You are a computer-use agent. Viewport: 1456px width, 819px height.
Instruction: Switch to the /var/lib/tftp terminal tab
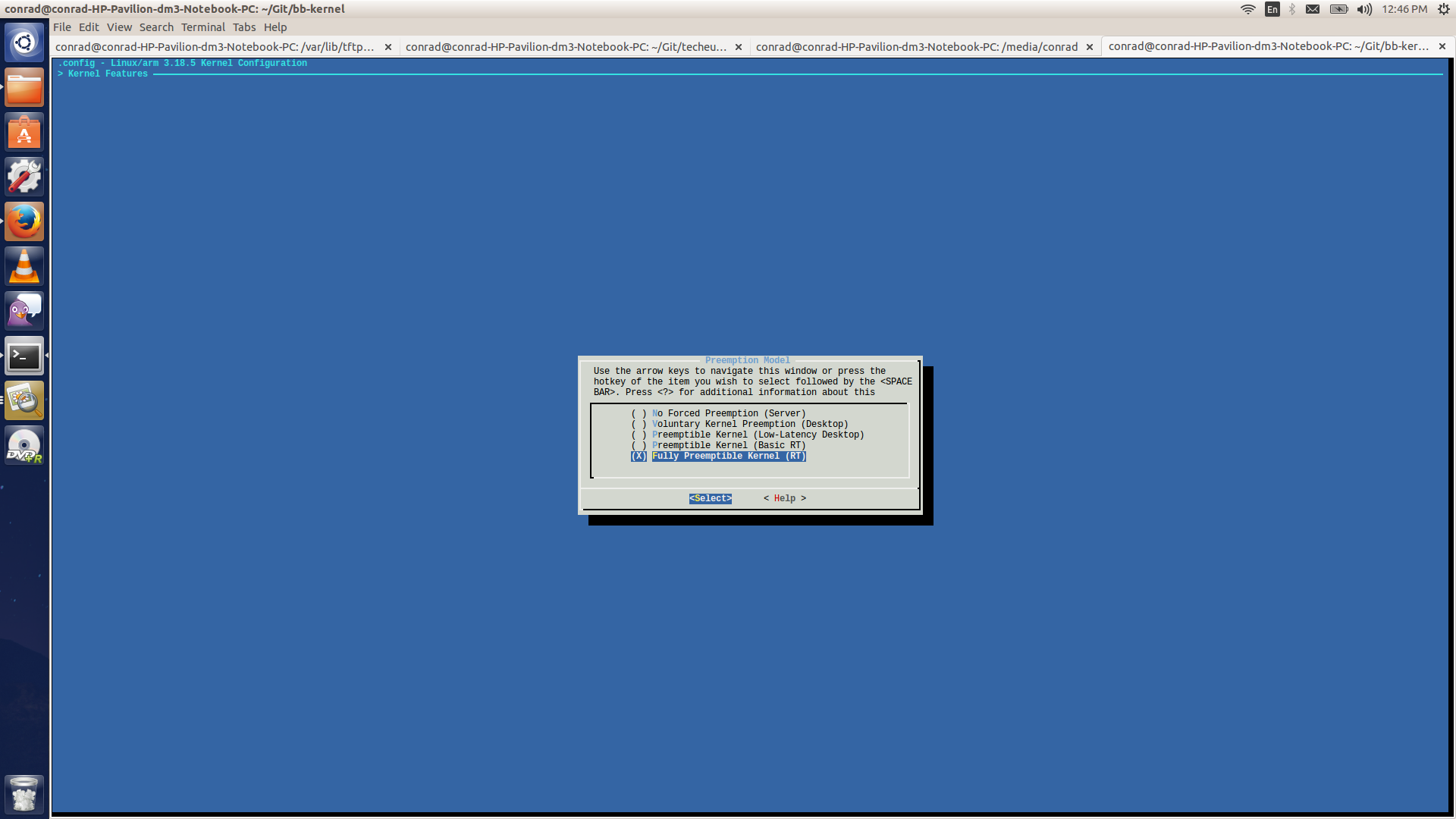click(x=215, y=47)
